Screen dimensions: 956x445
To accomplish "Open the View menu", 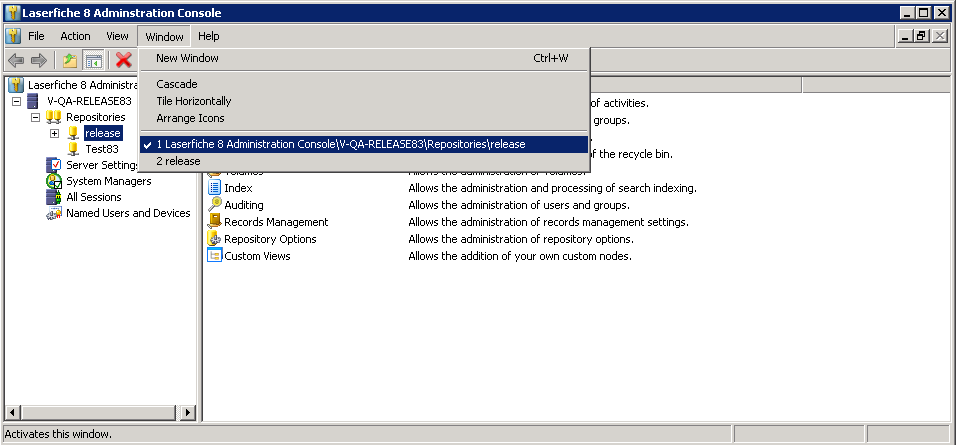I will [117, 36].
